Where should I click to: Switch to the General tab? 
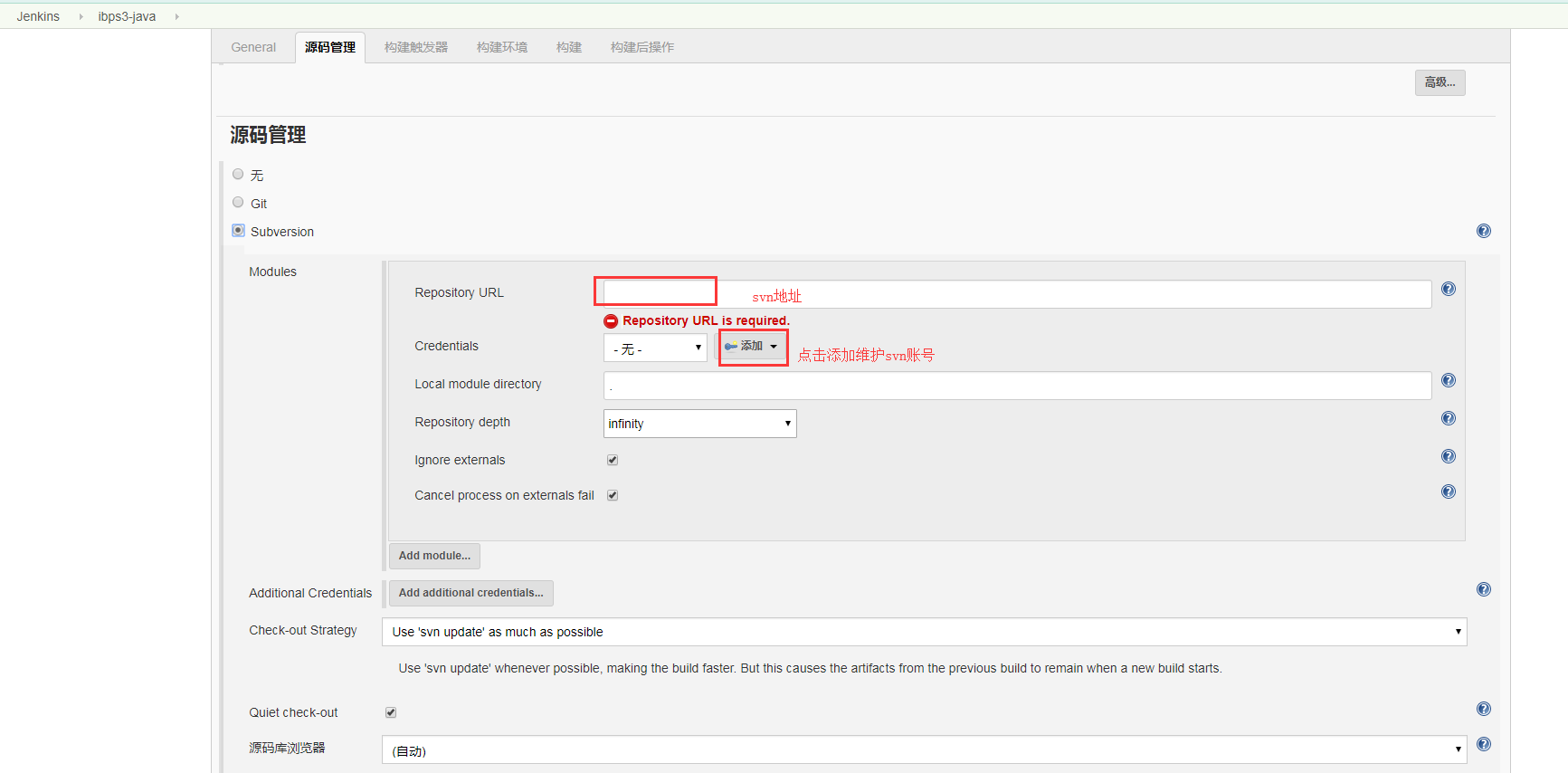coord(253,47)
